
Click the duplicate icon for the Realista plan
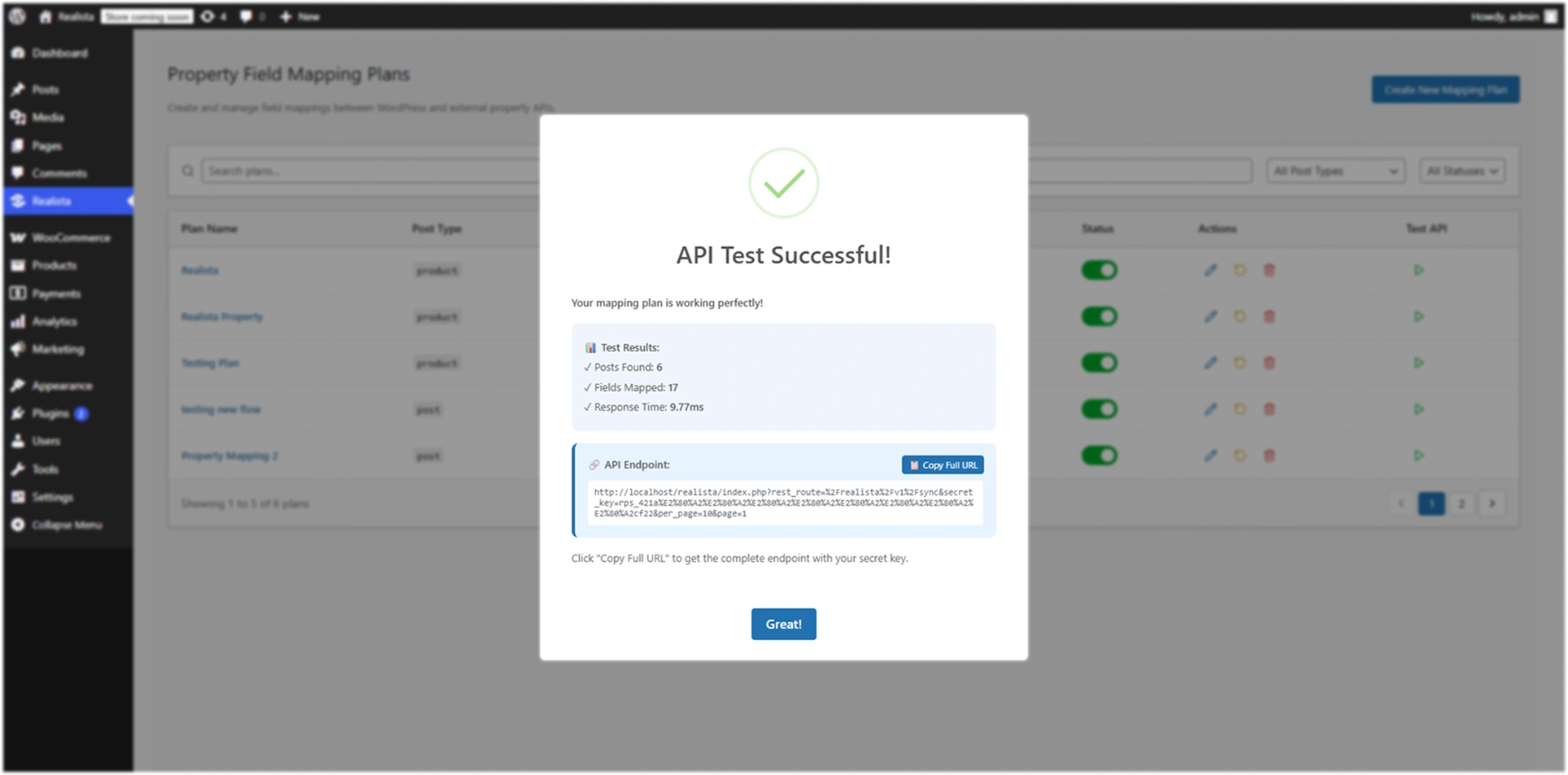click(1239, 270)
